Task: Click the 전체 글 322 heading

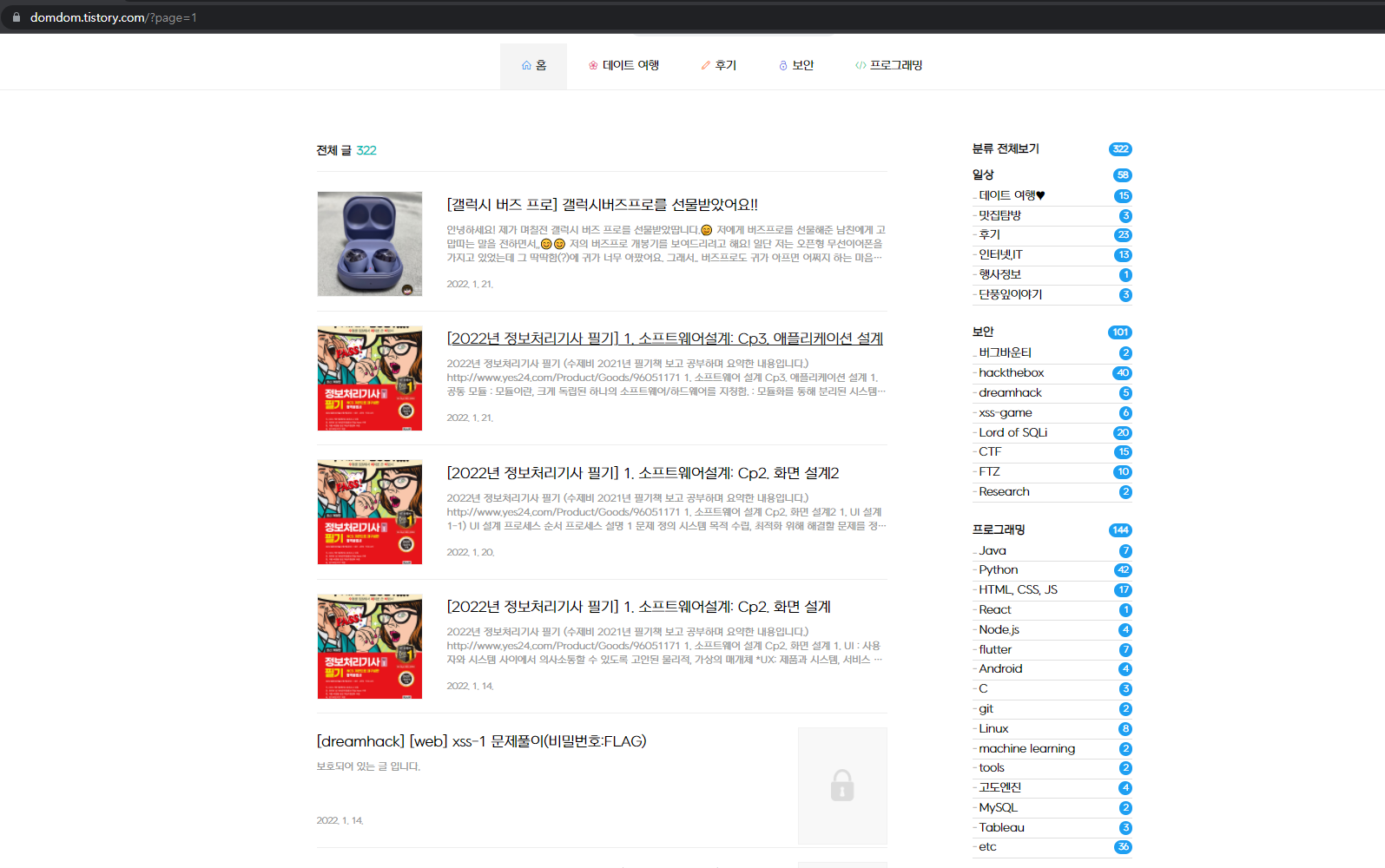Action: click(x=346, y=151)
